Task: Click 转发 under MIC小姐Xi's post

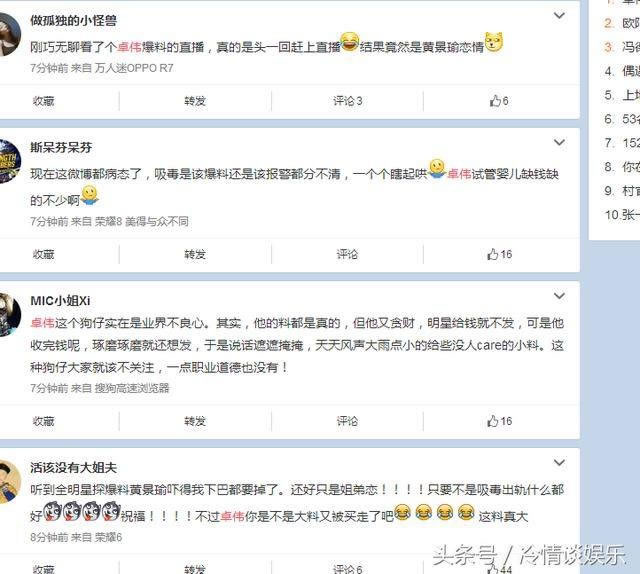Action: pyautogui.click(x=195, y=421)
